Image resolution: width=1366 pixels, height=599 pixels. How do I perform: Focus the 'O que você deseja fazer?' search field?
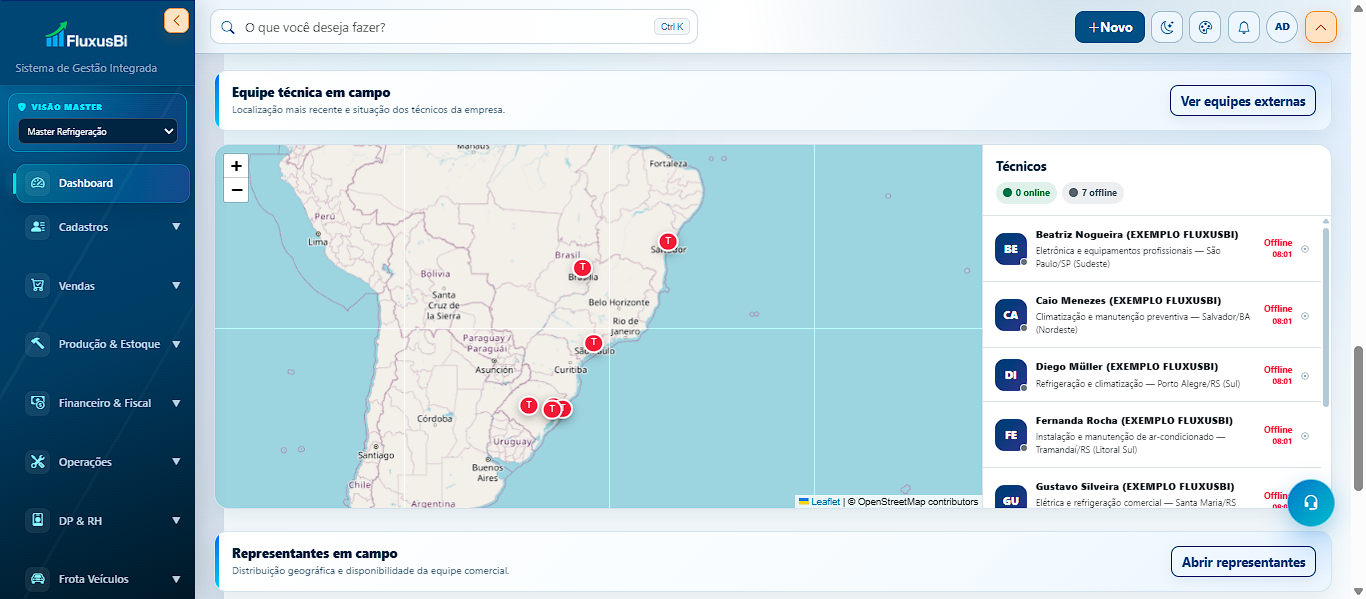pyautogui.click(x=453, y=27)
